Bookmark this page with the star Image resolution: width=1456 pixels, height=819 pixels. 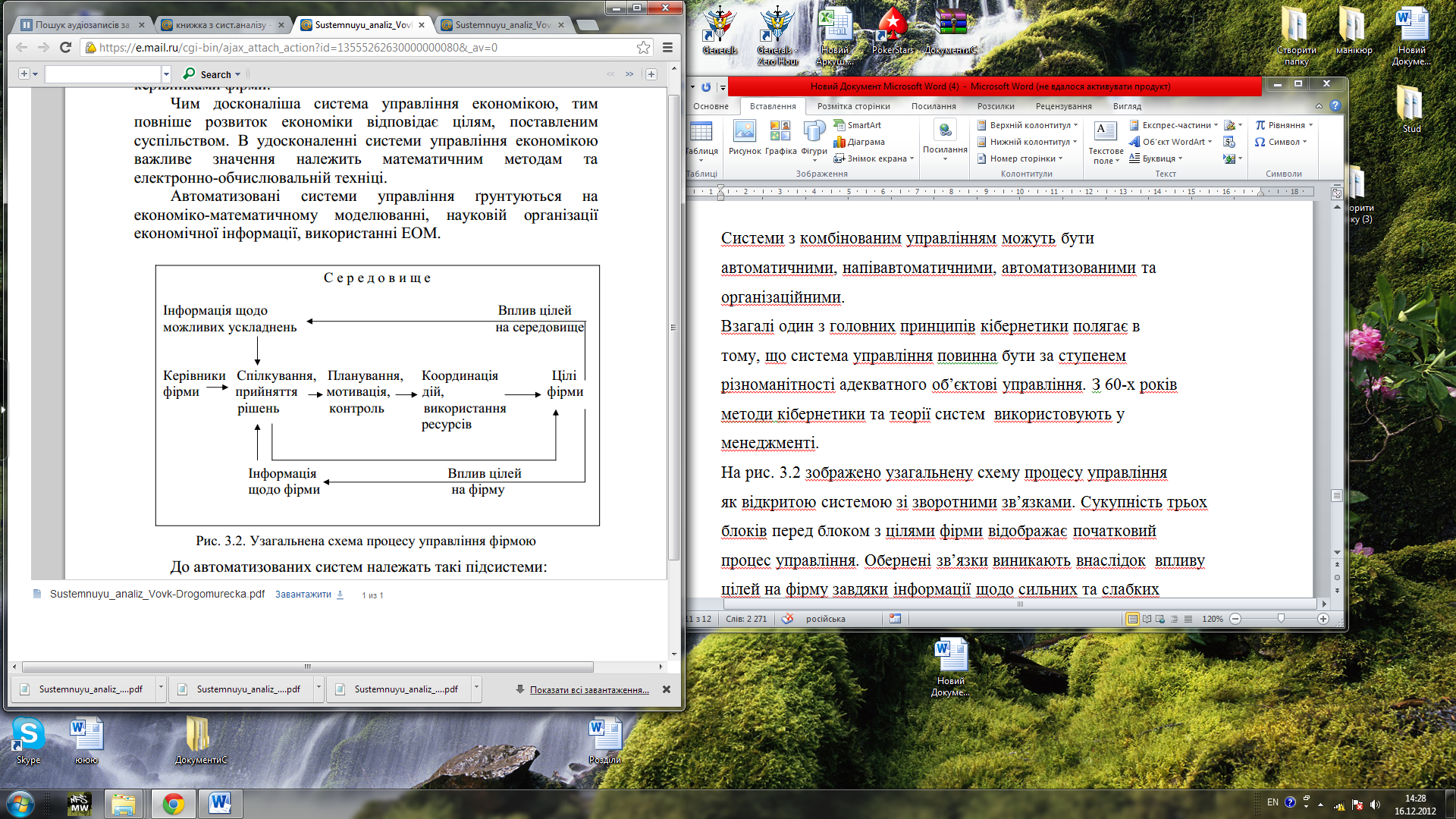click(x=643, y=48)
